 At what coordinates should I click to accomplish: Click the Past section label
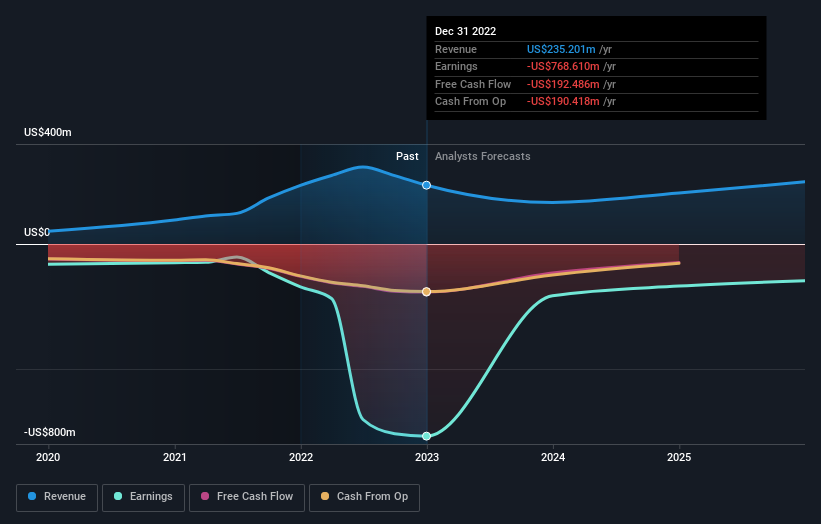click(407, 156)
